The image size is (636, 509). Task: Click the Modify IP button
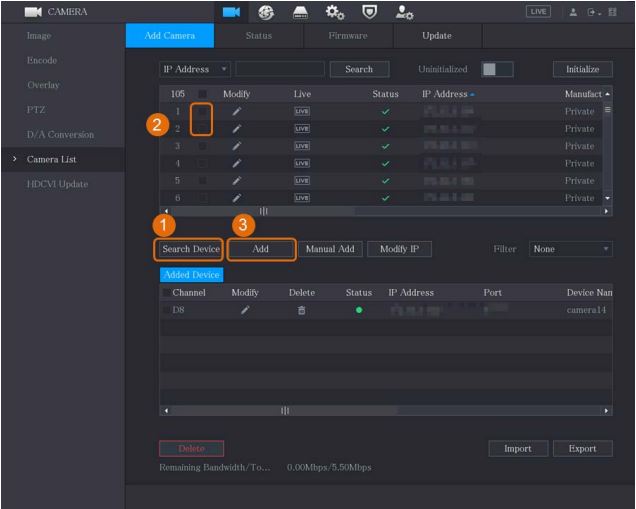coord(400,249)
